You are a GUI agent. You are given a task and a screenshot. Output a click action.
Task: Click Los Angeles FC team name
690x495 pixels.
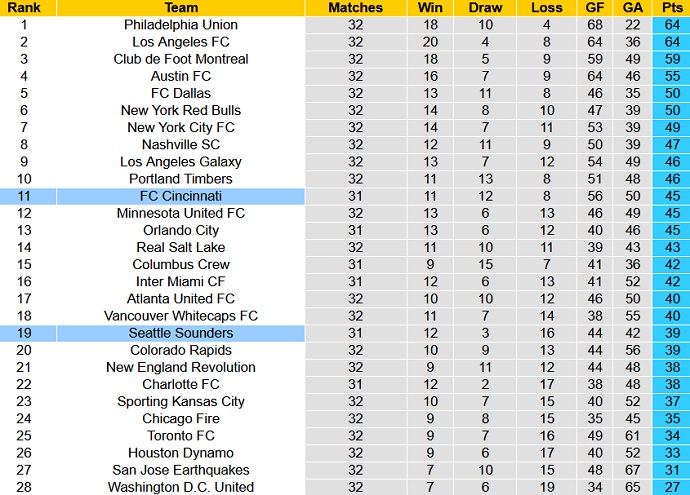tap(181, 42)
